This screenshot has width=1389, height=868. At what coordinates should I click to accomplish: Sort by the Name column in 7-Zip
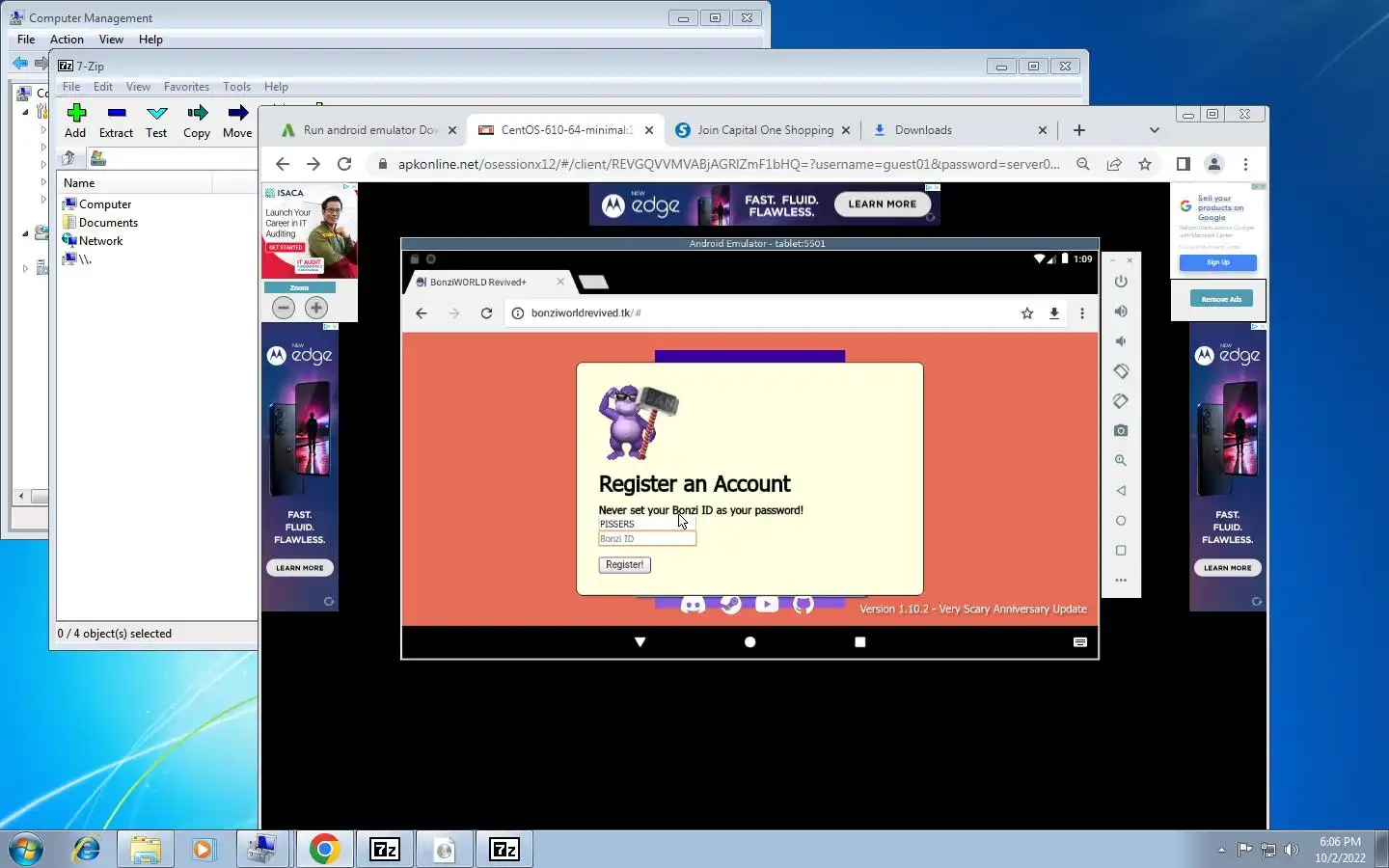[x=134, y=183]
